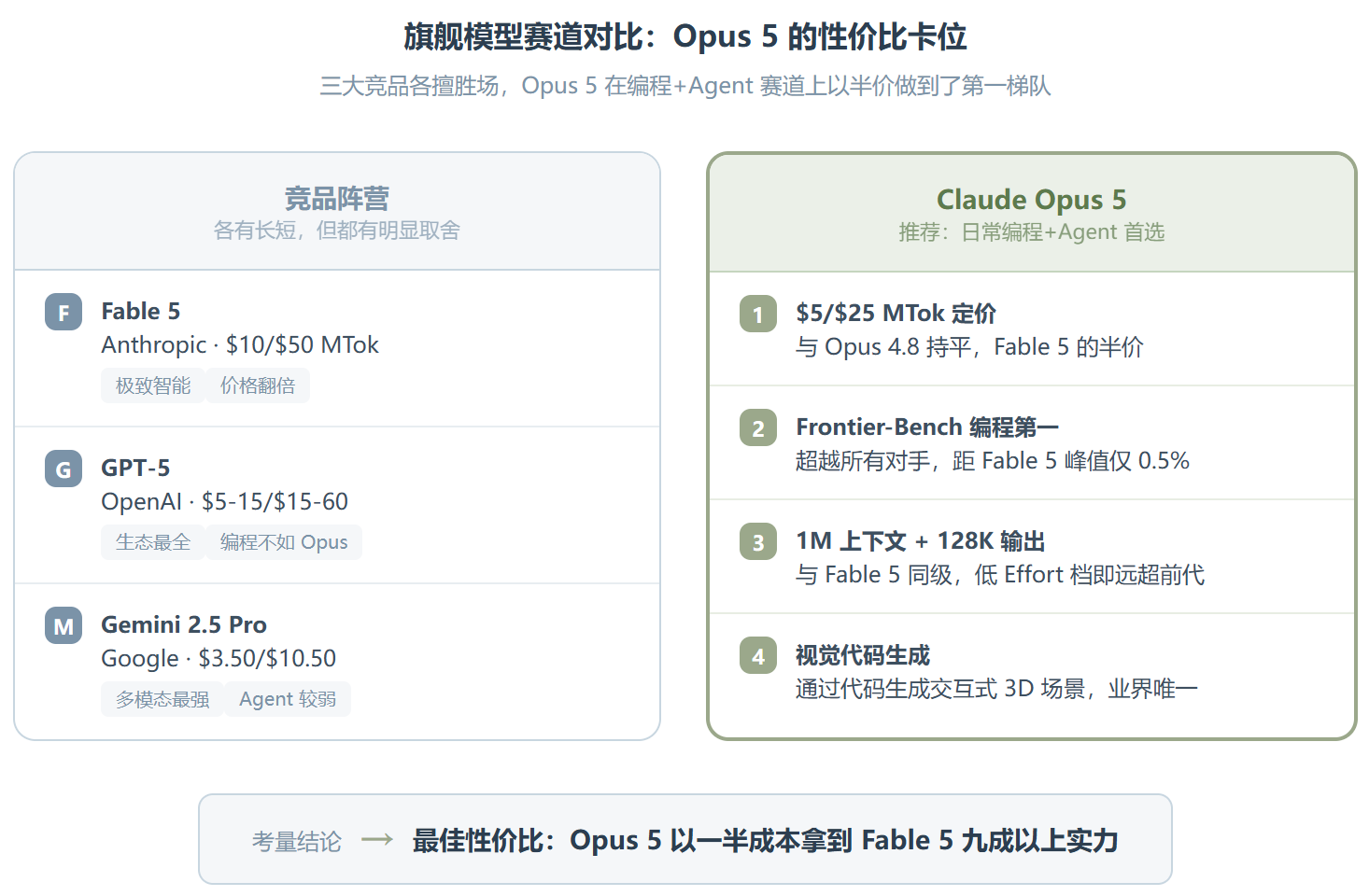The height and width of the screenshot is (896, 1369).
Task: Open the 竞品阵营 panel header
Action: pyautogui.click(x=337, y=212)
